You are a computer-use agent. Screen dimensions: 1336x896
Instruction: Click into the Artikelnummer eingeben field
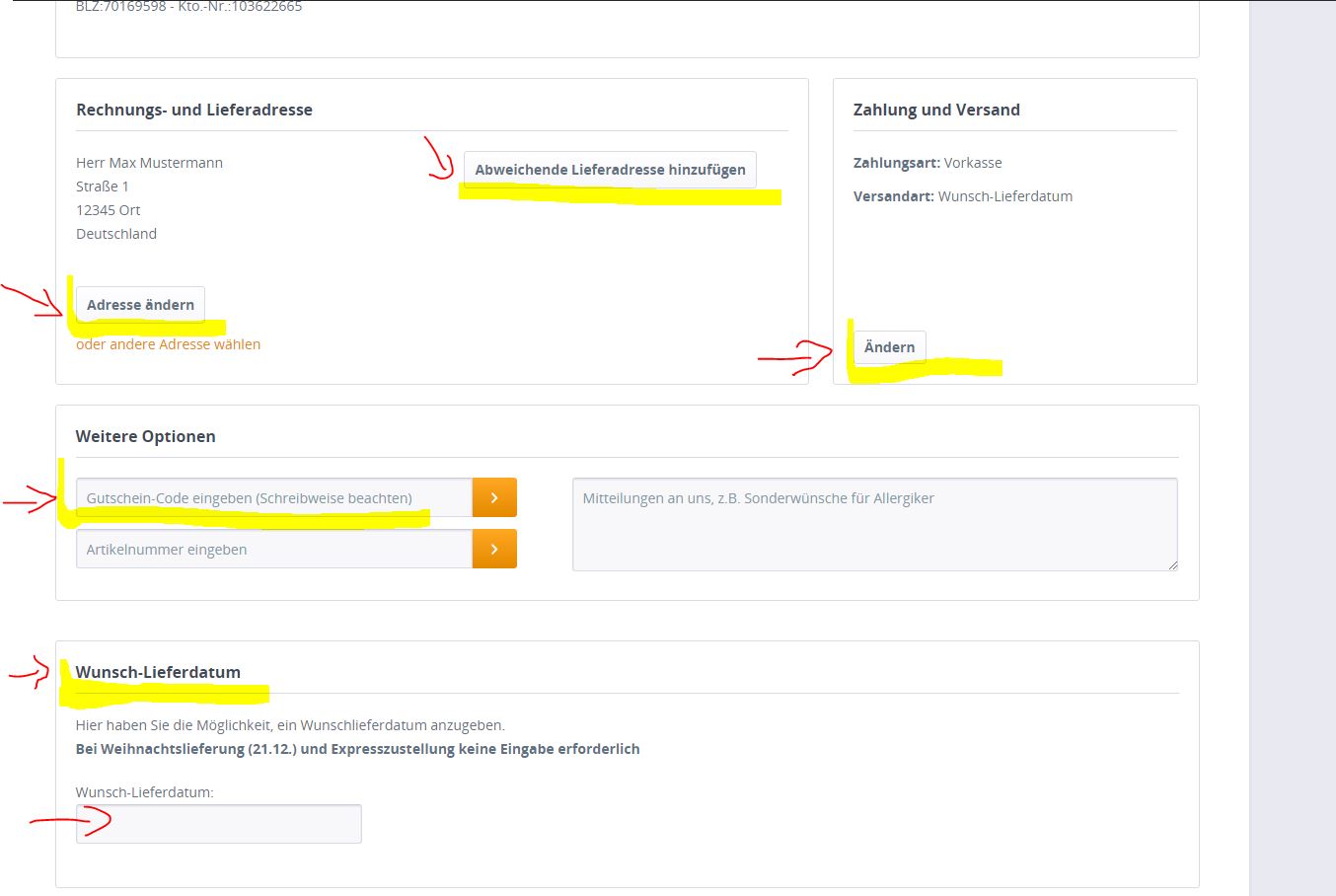pyautogui.click(x=273, y=550)
